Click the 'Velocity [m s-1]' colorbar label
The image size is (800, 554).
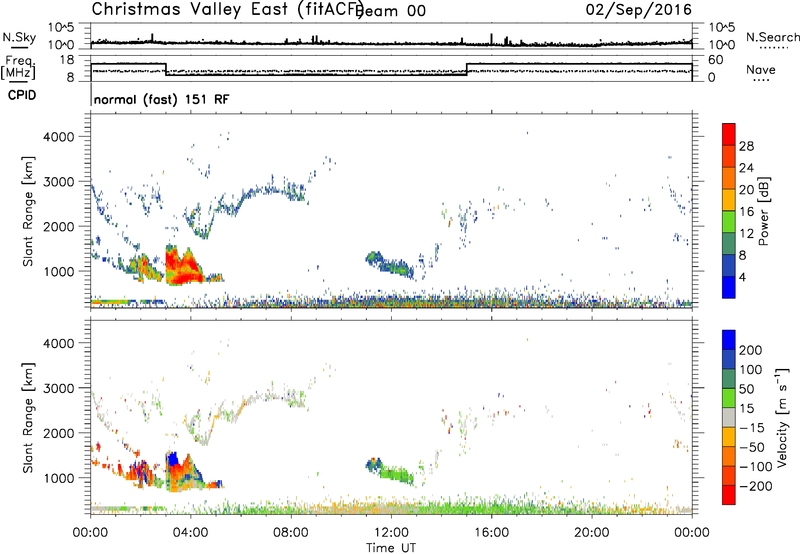coord(781,417)
